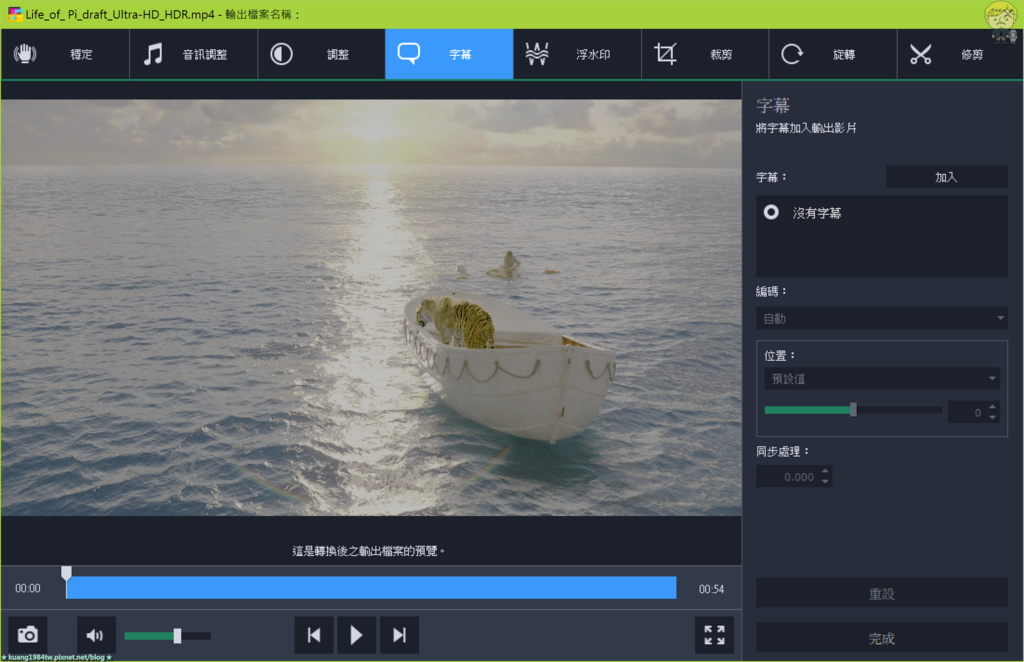The height and width of the screenshot is (662, 1024).
Task: Click the 同步處理 sync value field
Action: pos(787,477)
